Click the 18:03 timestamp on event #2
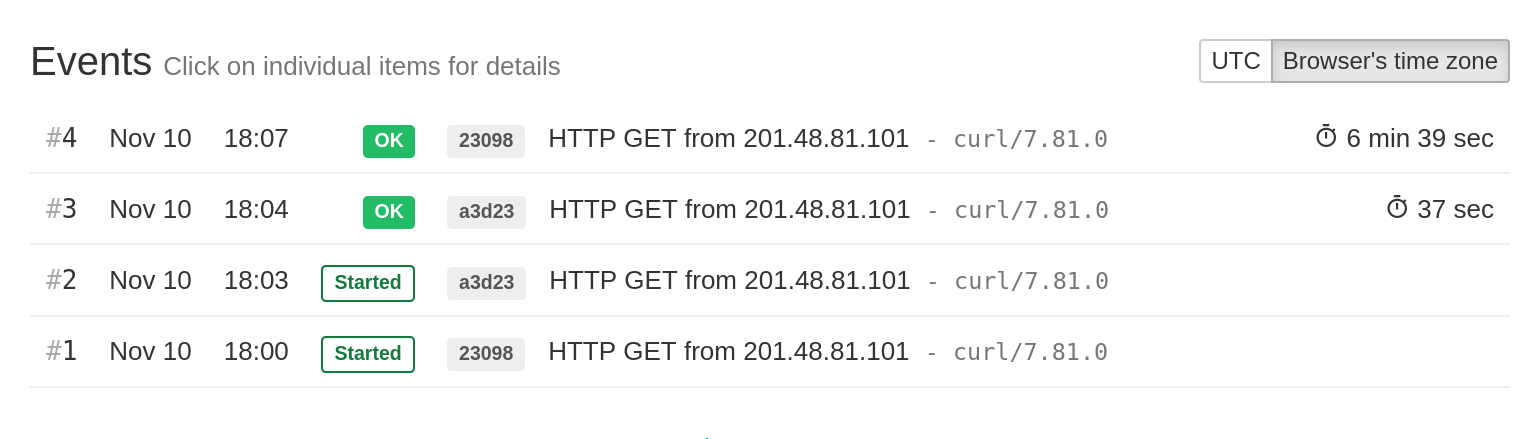The height and width of the screenshot is (439, 1540). pyautogui.click(x=256, y=281)
